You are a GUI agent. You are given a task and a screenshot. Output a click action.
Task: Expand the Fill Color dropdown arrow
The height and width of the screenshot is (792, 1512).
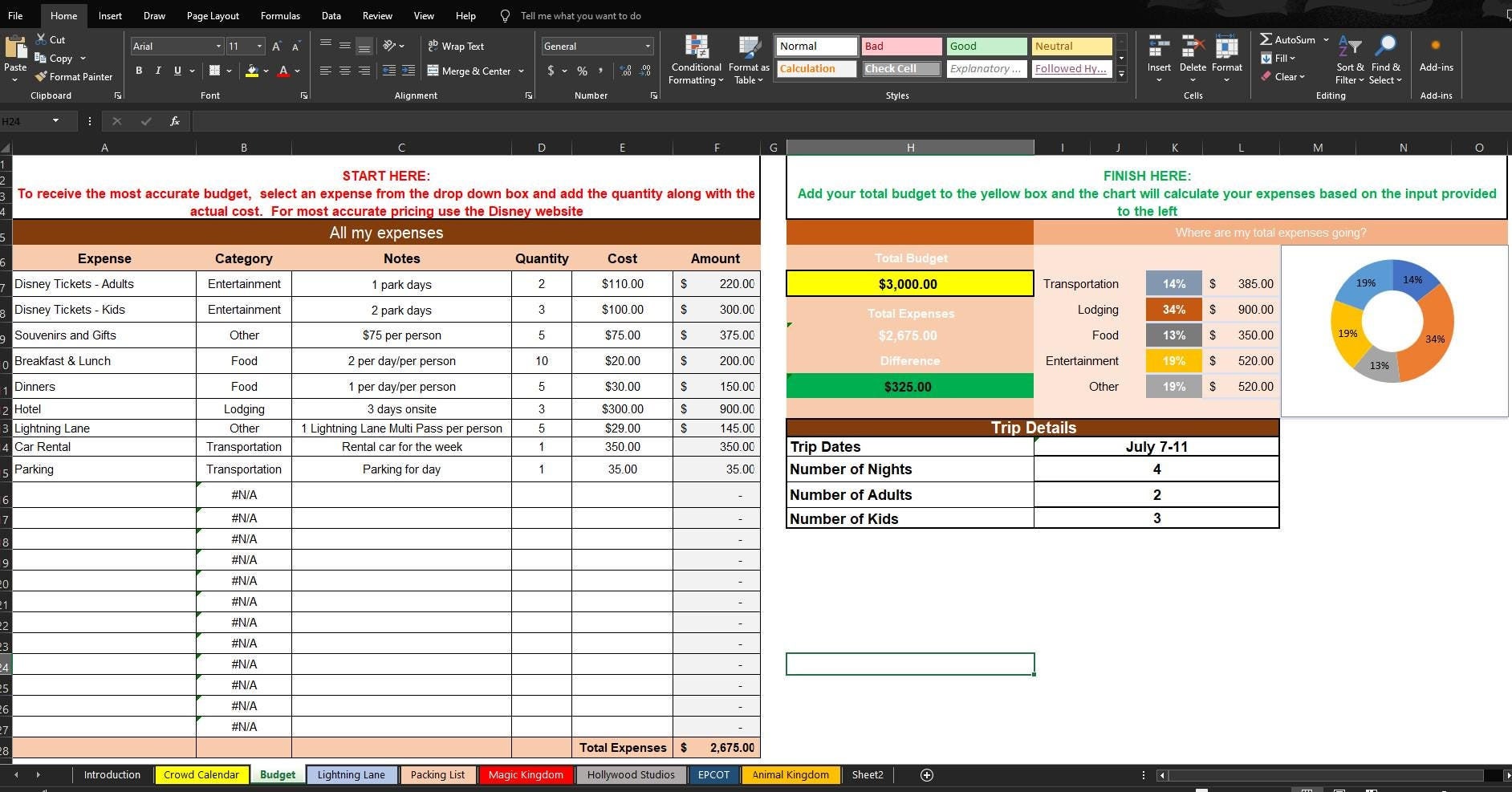coord(265,71)
